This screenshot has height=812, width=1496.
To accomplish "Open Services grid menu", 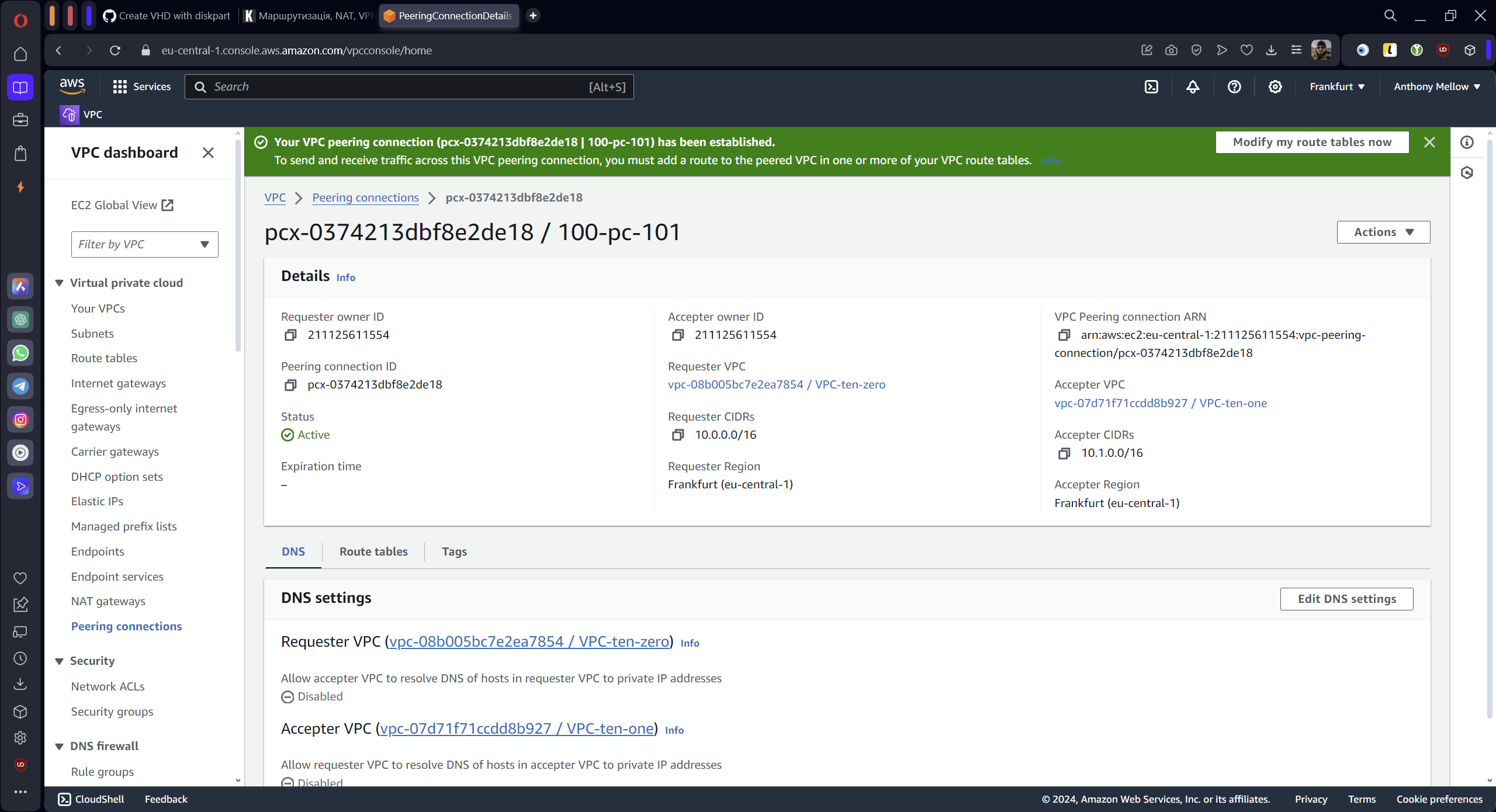I will (141, 86).
